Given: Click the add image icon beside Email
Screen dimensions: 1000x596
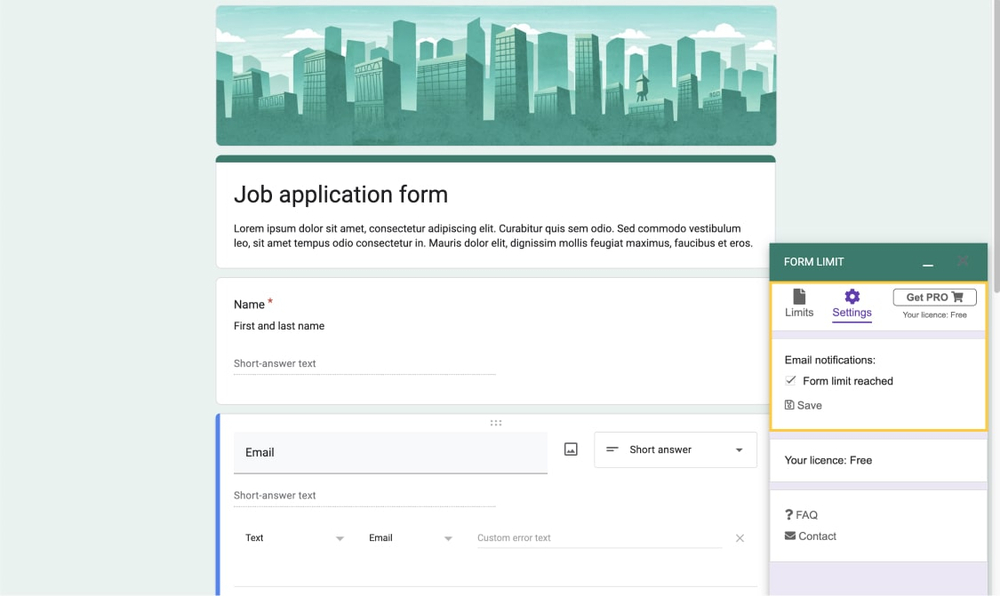Looking at the screenshot, I should (x=571, y=450).
